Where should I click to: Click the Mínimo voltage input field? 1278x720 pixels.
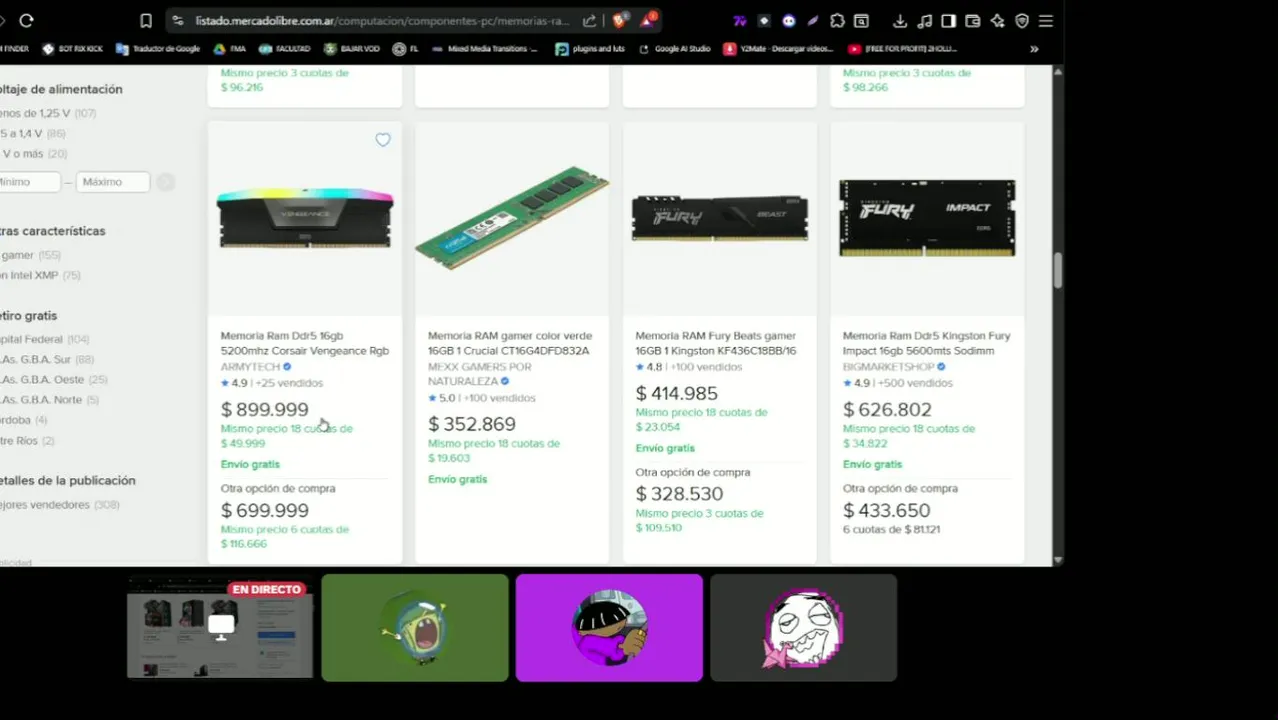click(x=29, y=182)
